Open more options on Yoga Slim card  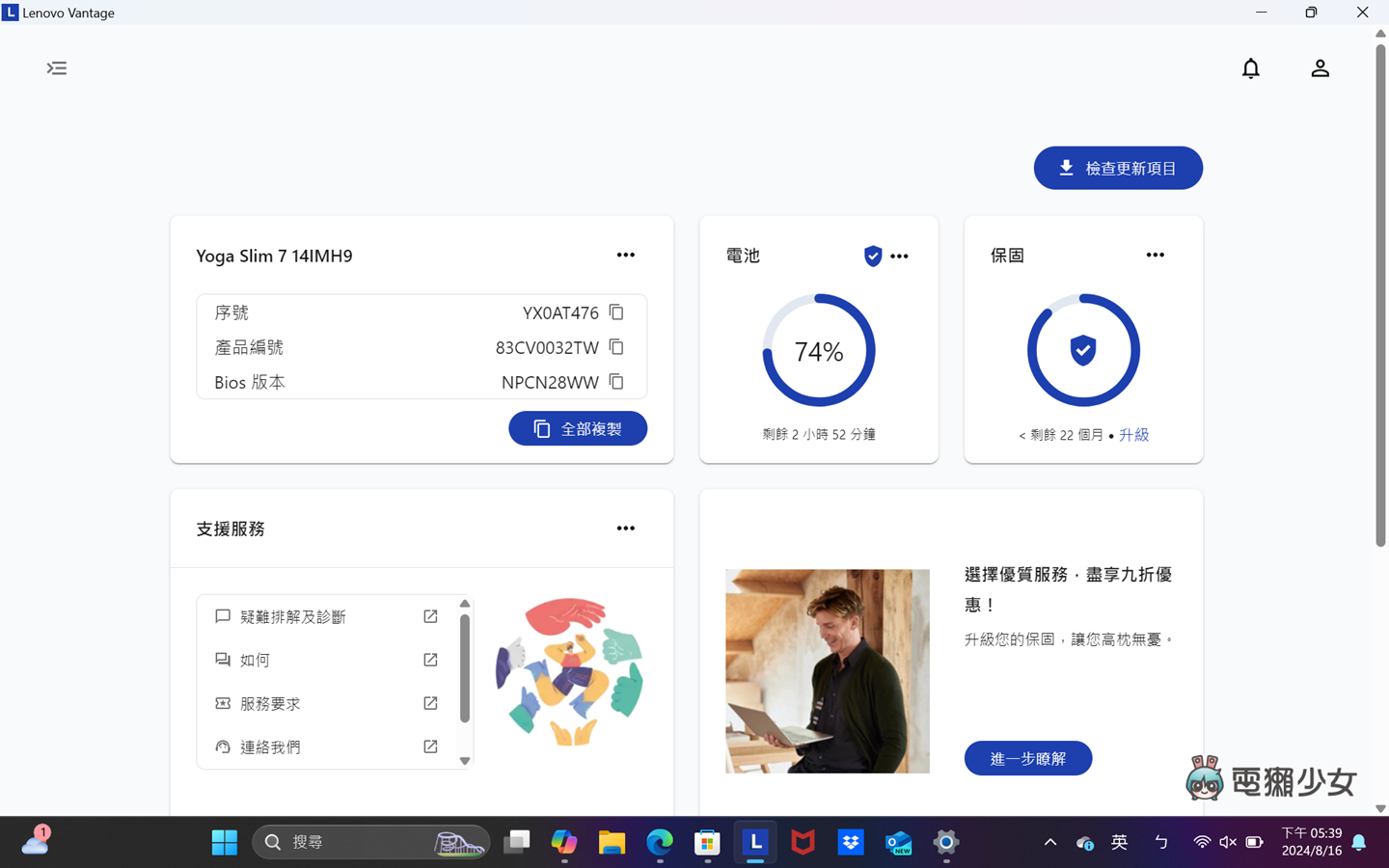[626, 255]
